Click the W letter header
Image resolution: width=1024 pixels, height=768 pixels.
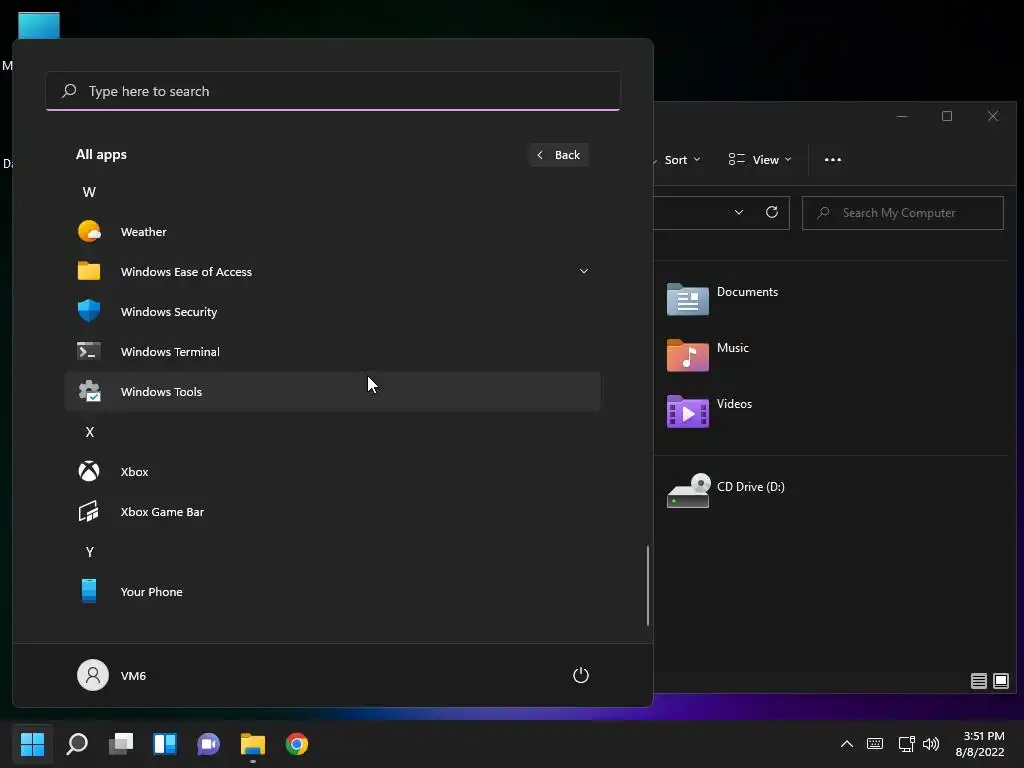[x=89, y=192]
